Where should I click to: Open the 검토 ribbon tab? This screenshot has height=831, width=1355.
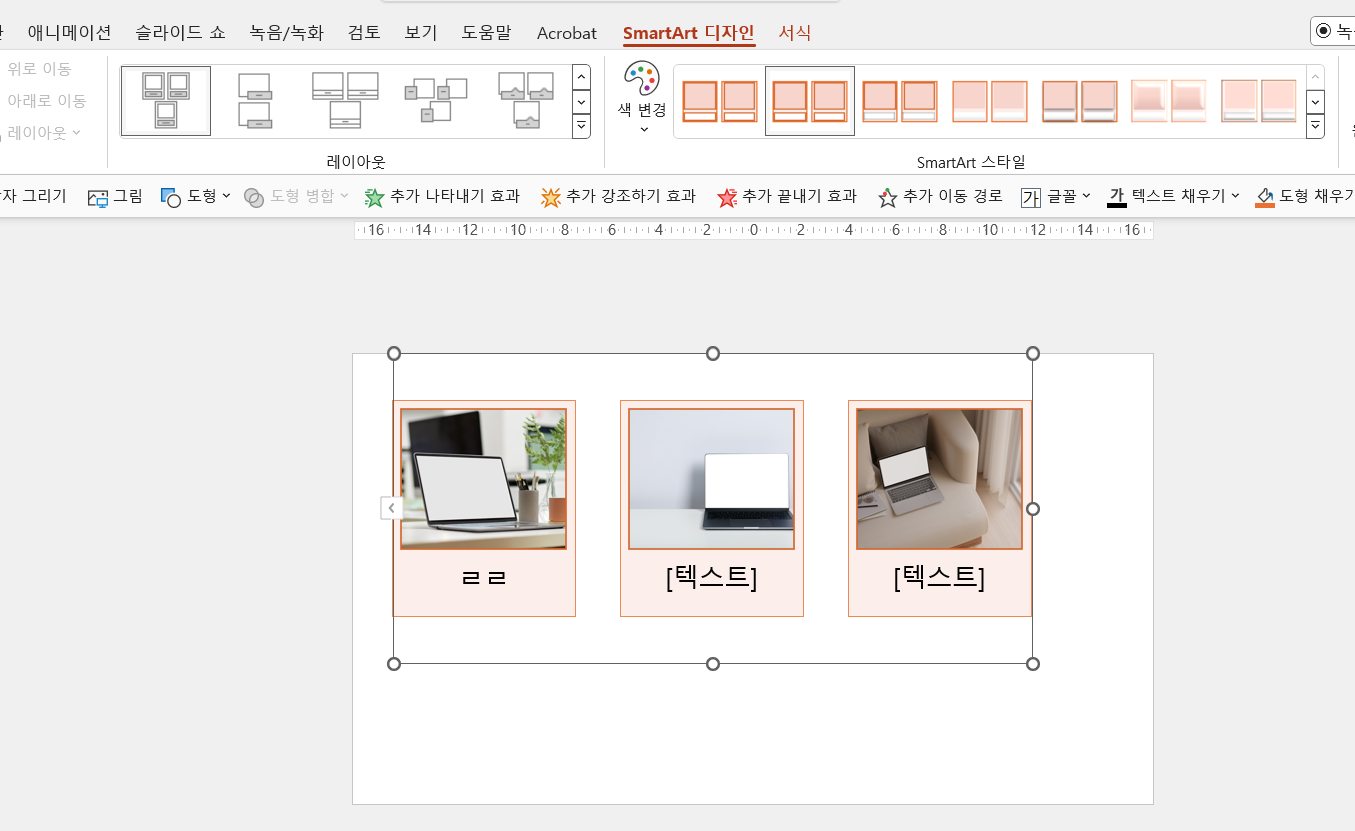[364, 32]
